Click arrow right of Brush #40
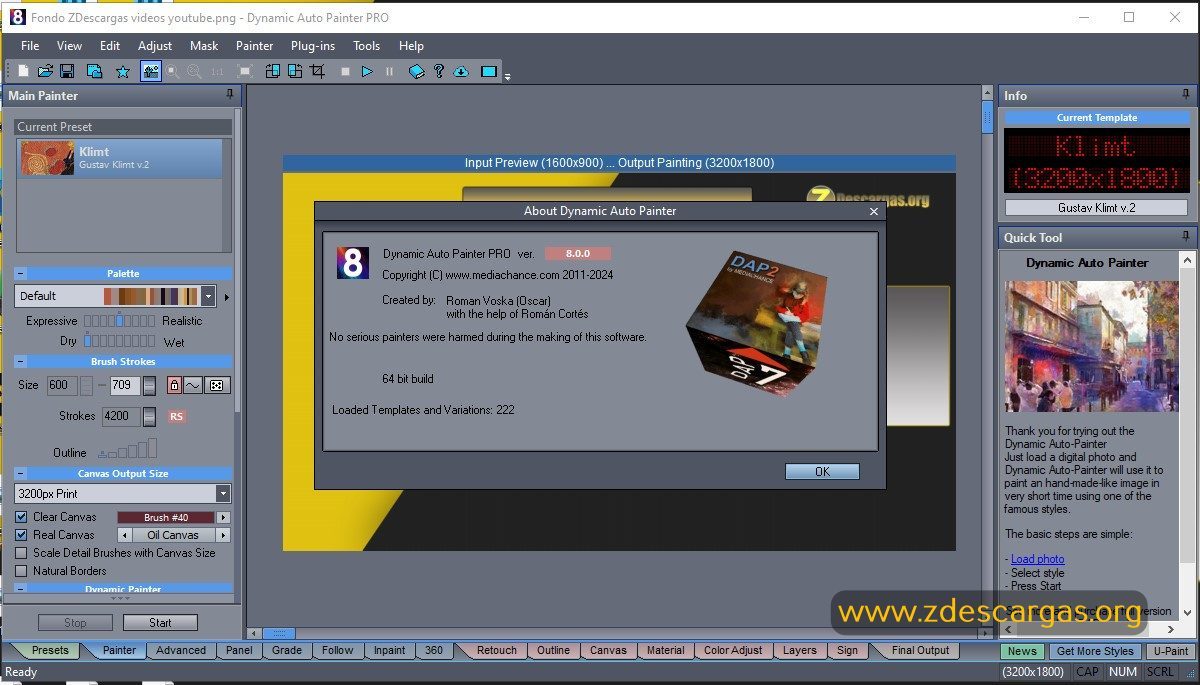Viewport: 1200px width, 685px height. (224, 517)
